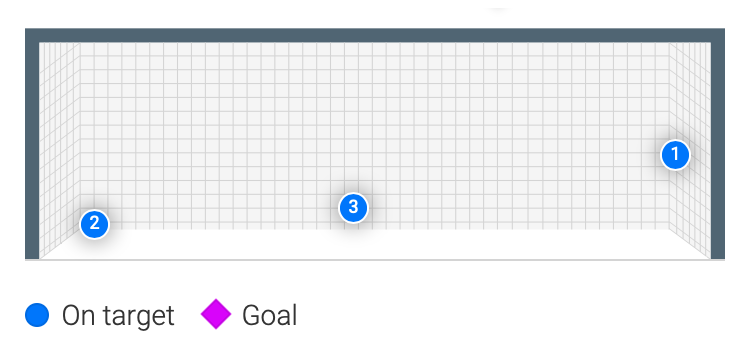Click the center of the back net
The image size is (744, 362).
(x=375, y=136)
